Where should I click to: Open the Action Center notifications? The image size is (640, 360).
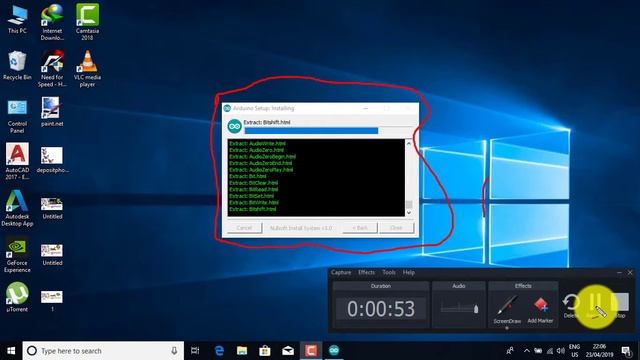click(627, 351)
